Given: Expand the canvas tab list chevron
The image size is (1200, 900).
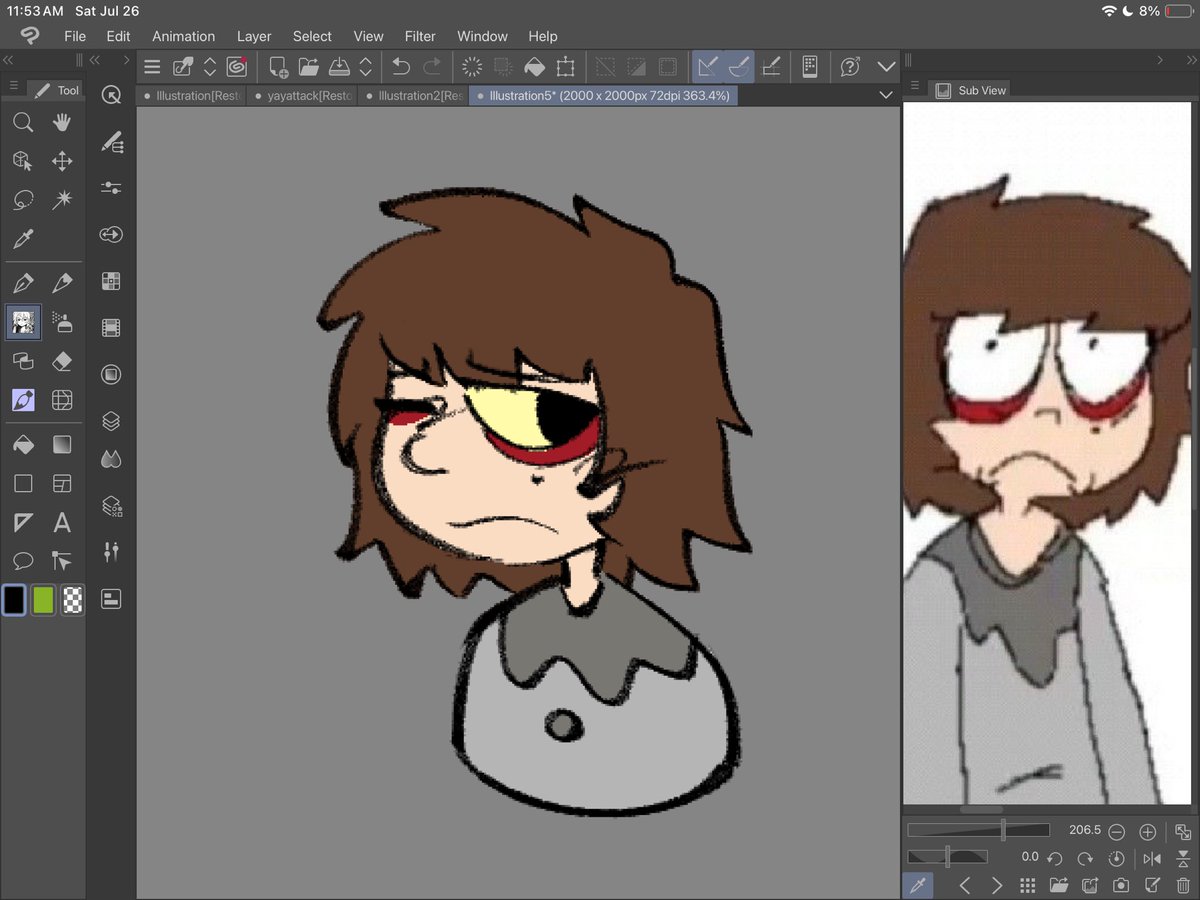Looking at the screenshot, I should pos(885,95).
